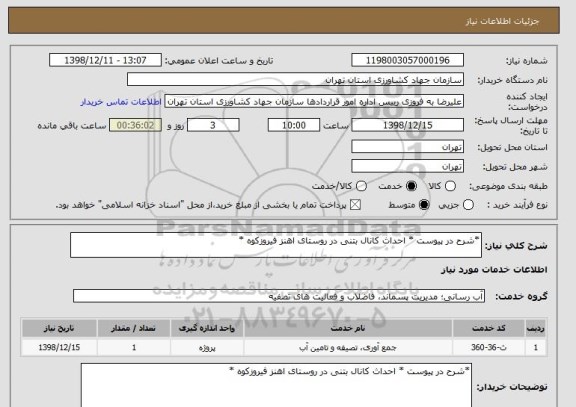Click the توضیحات خریدار text area
This screenshot has width=576, height=407.
pos(276,385)
